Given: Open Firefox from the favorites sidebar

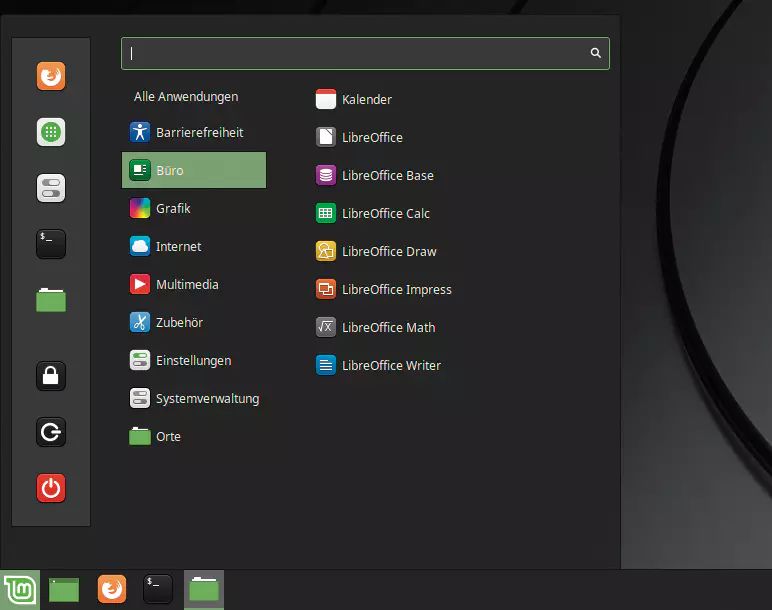Looking at the screenshot, I should [51, 76].
